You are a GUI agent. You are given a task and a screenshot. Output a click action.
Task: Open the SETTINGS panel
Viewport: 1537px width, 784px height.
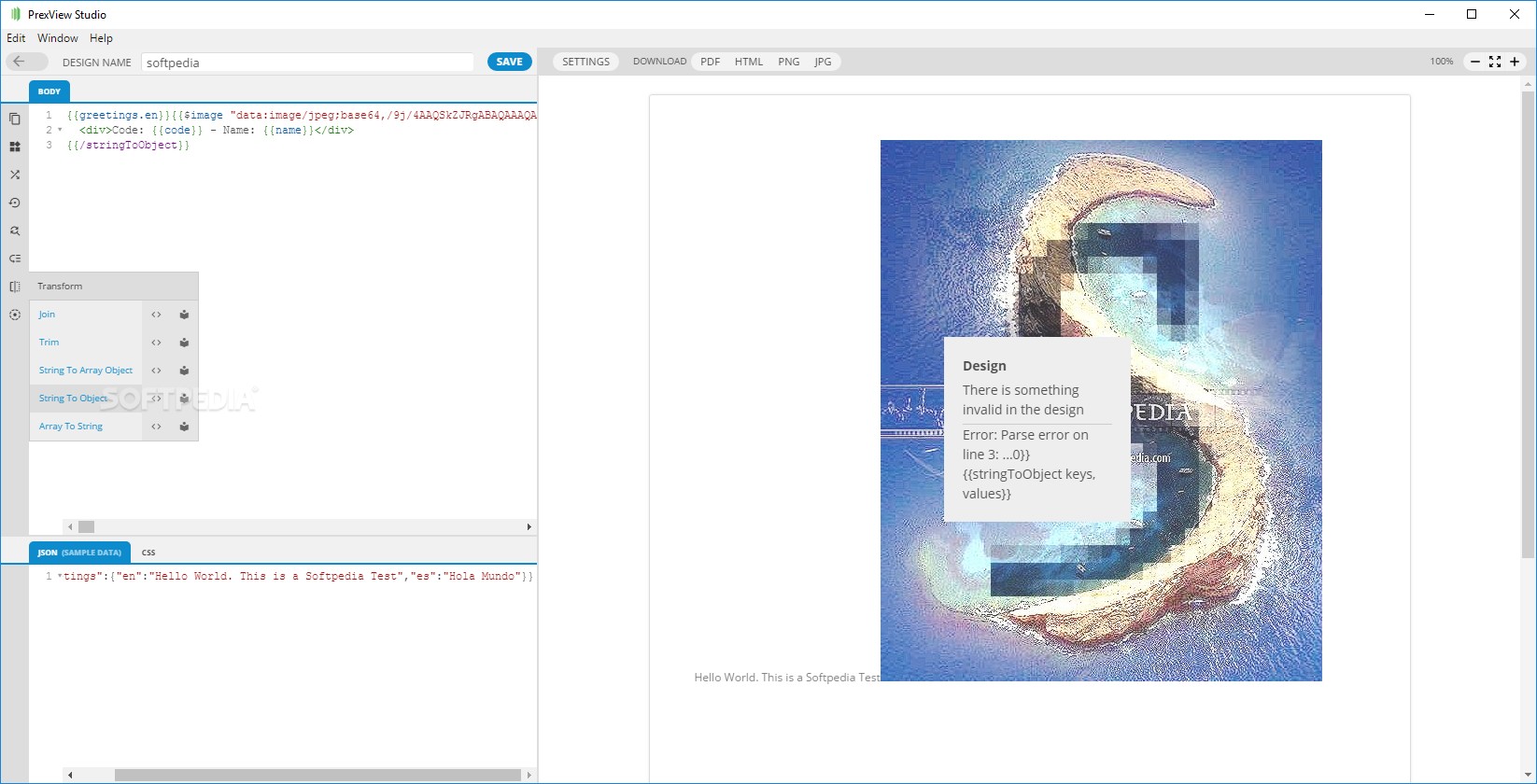585,62
